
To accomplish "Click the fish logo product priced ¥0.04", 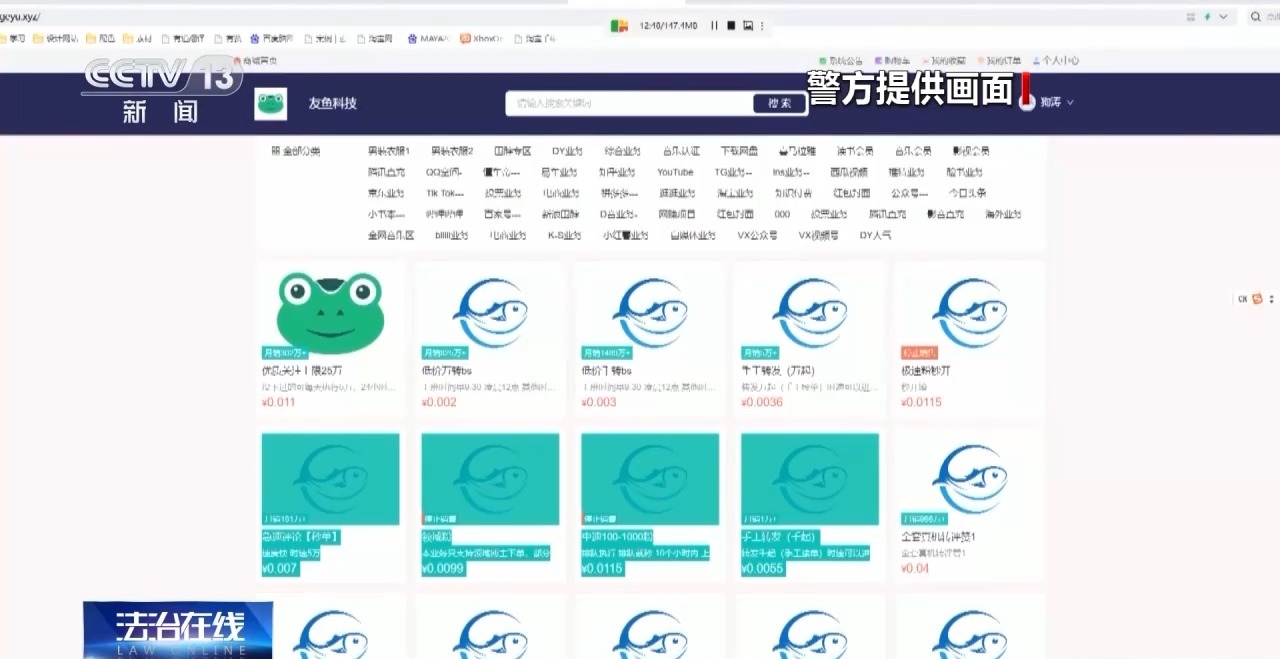I will coord(969,478).
